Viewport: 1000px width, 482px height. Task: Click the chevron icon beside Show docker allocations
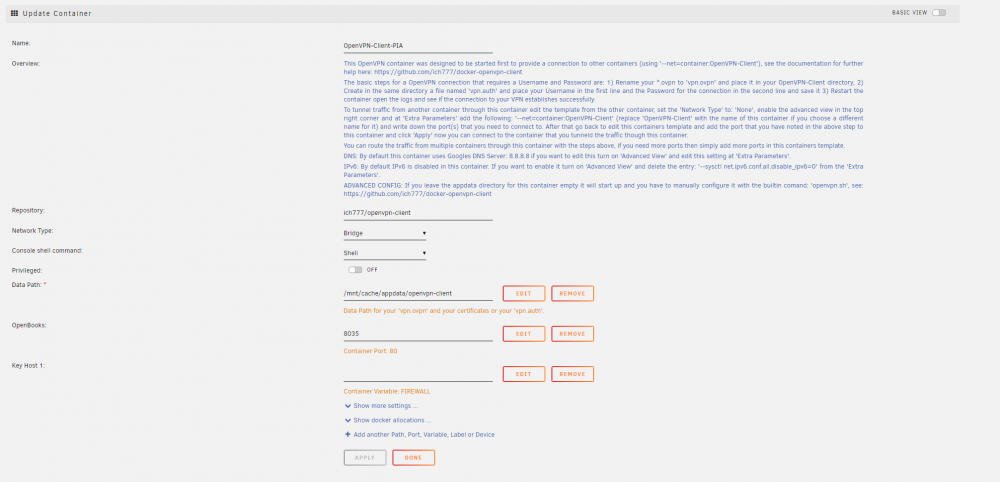[x=348, y=420]
